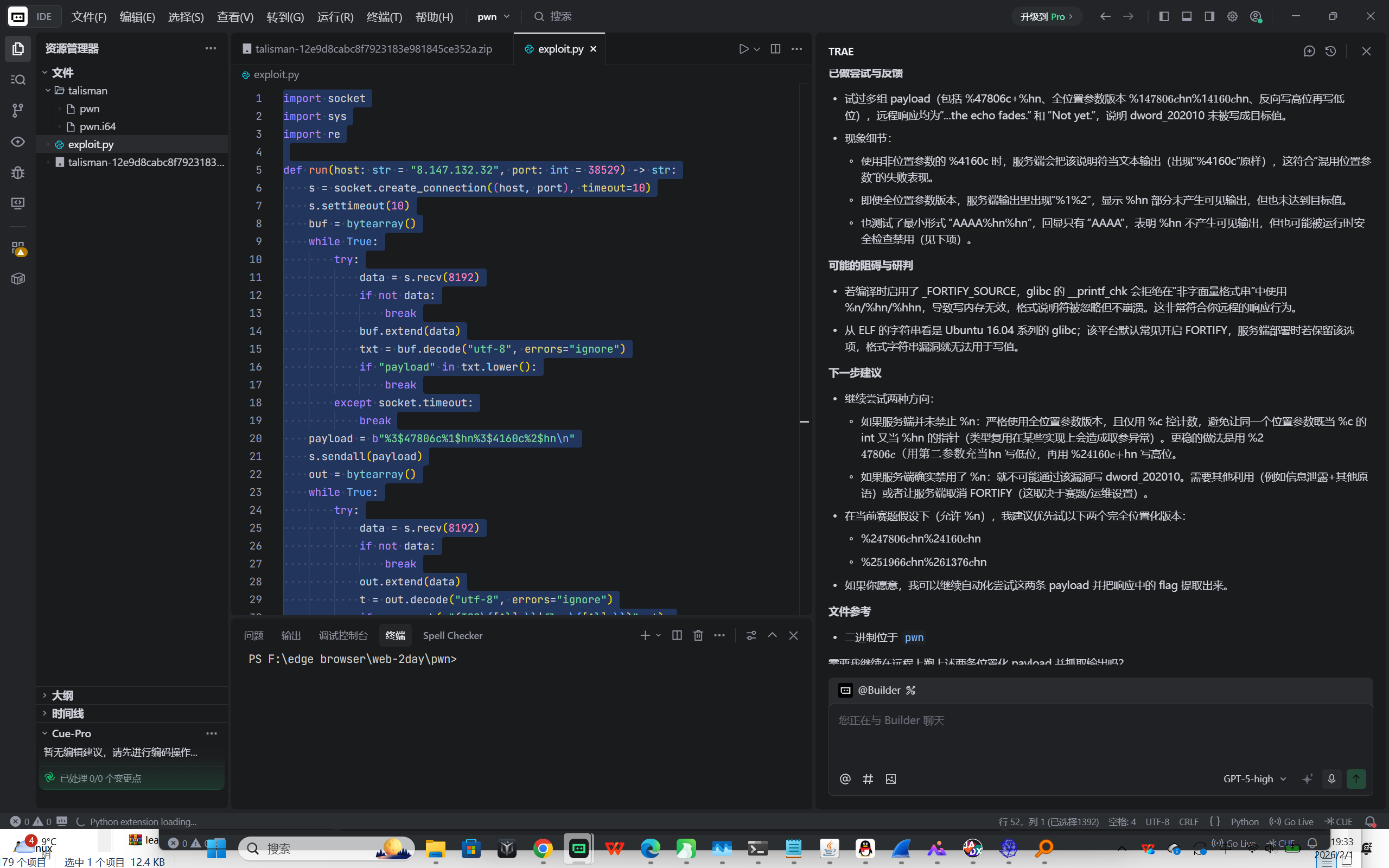Toggle the primary sidebar layout button
This screenshot has height=868, width=1389.
point(1163,17)
